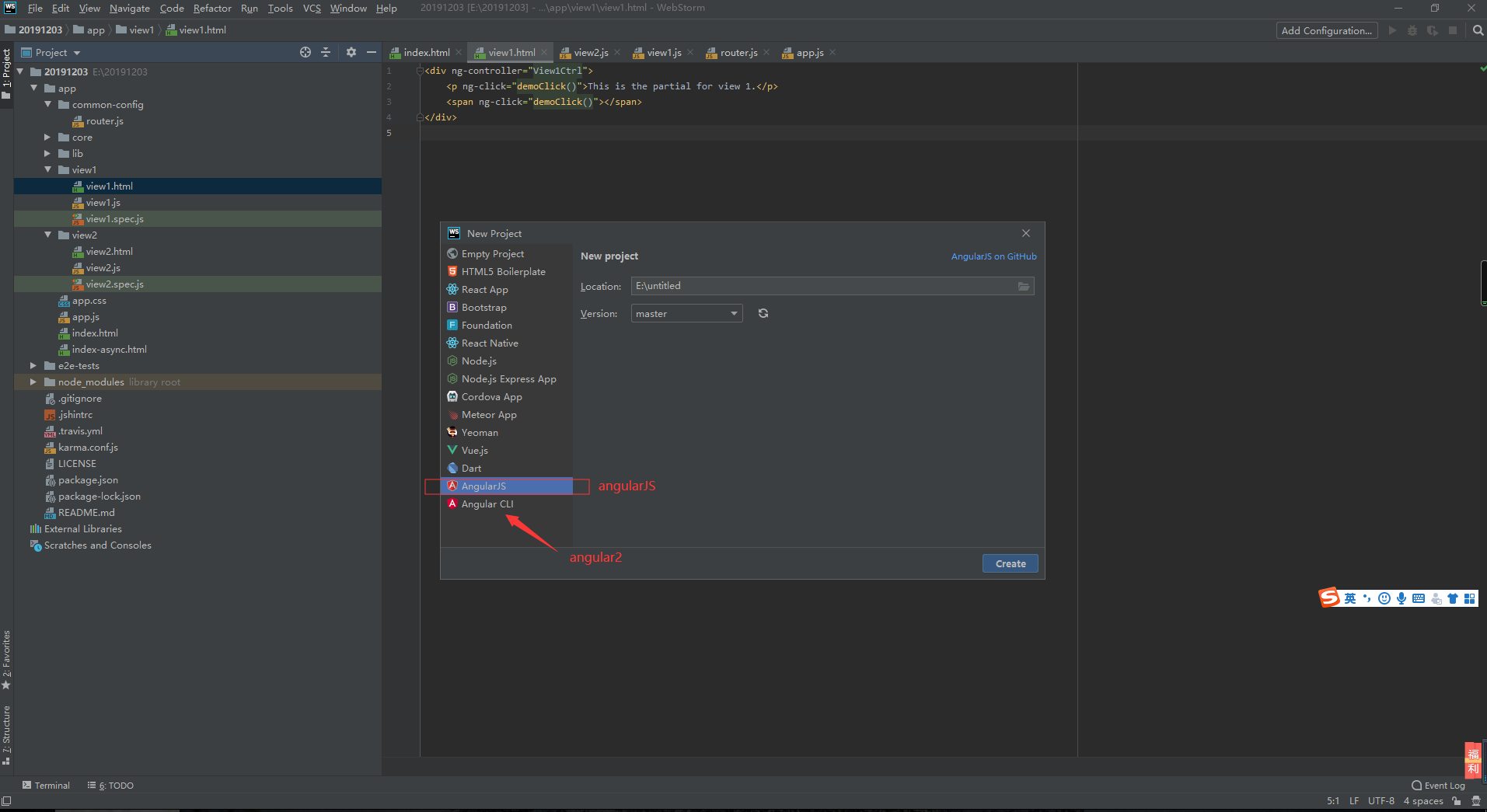Open the Event Log
Image resolution: width=1487 pixels, height=812 pixels.
[1438, 785]
